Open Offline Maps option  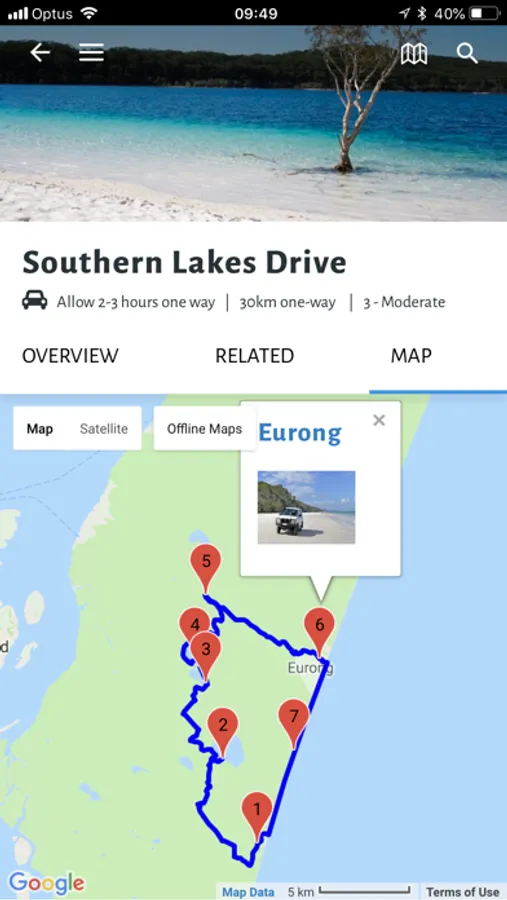[204, 429]
